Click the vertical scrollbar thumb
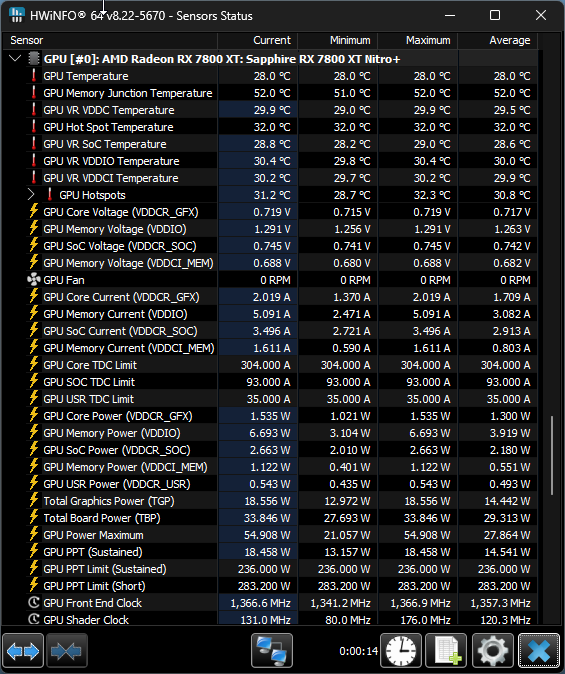 (x=552, y=455)
